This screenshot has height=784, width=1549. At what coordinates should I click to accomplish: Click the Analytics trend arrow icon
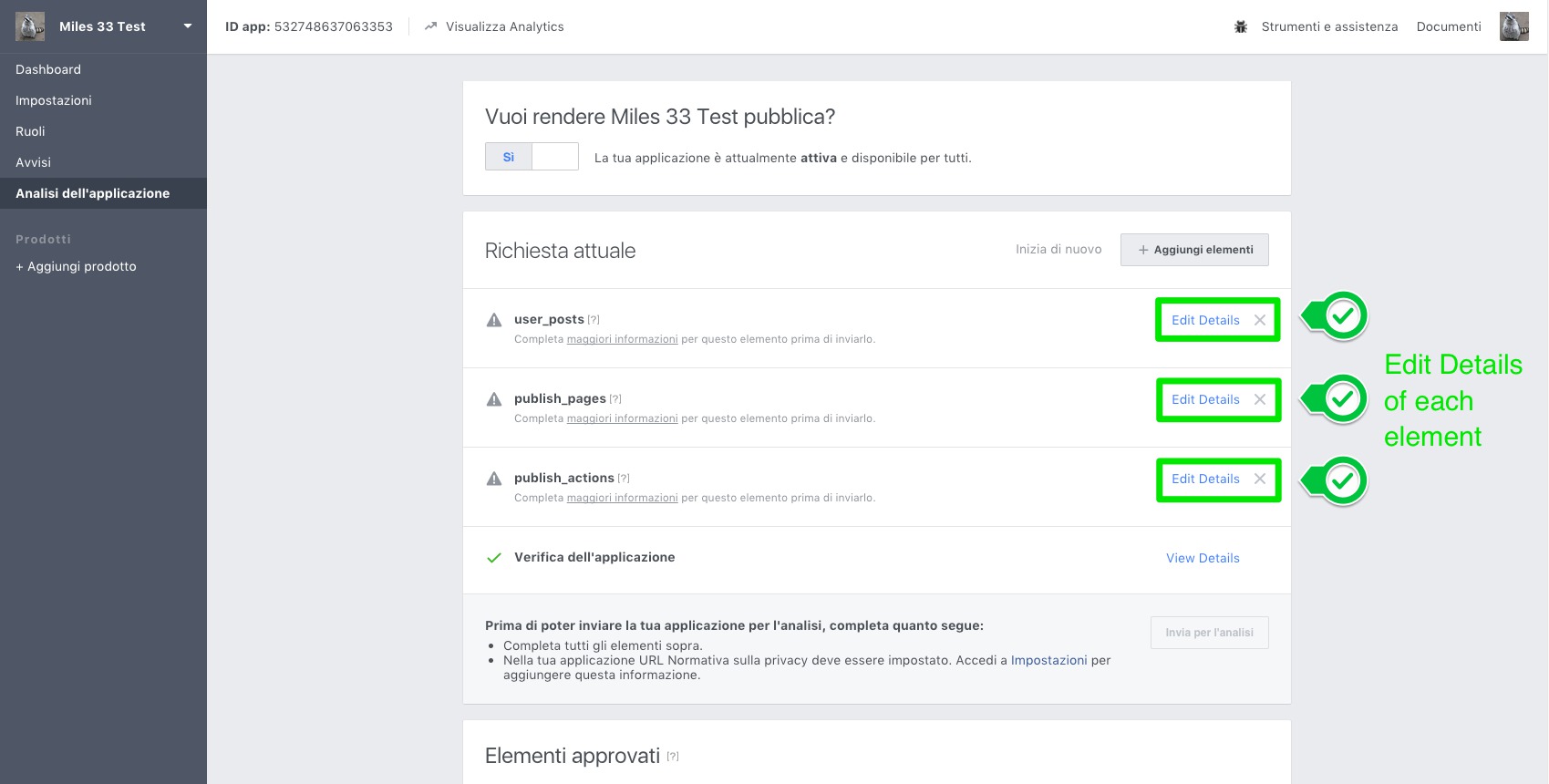430,26
